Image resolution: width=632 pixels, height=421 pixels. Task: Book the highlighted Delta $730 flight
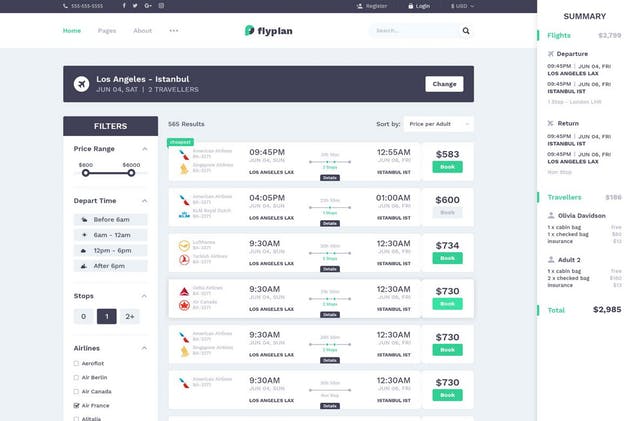point(447,304)
